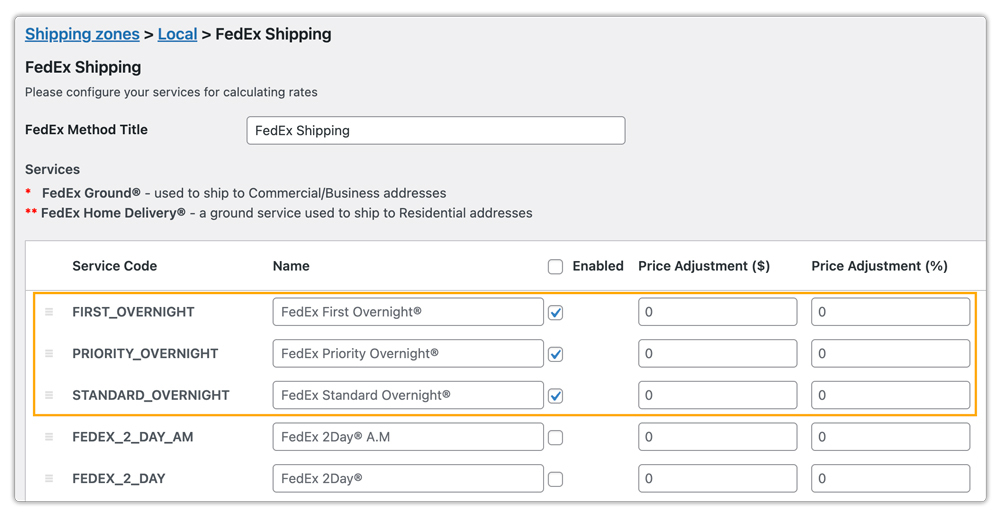Click Price Adjustment (%) field for FIRST_OVERNIGHT
This screenshot has height=516, width=1000.
(890, 312)
